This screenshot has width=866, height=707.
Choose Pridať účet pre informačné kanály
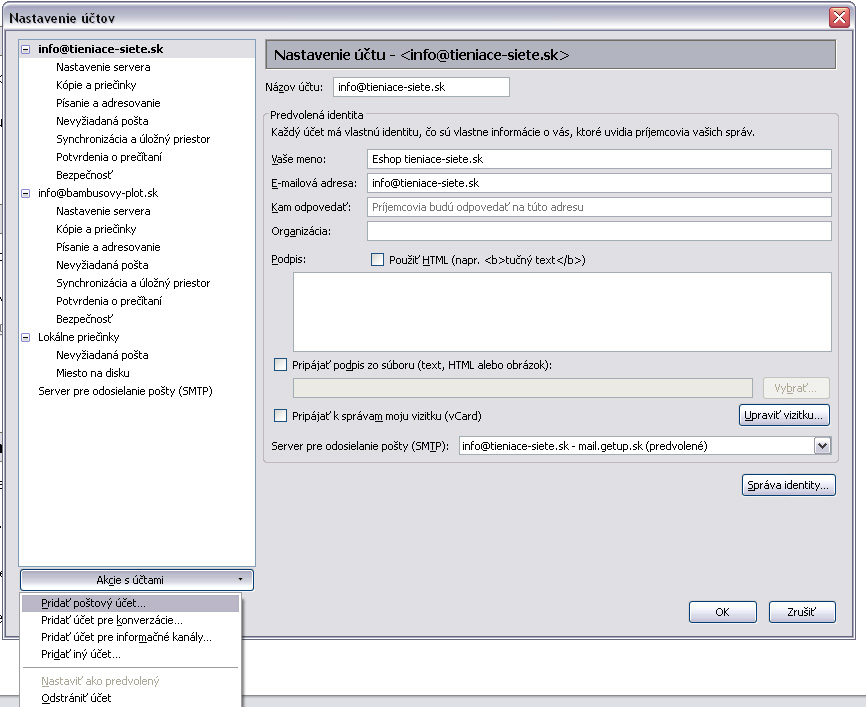point(126,637)
